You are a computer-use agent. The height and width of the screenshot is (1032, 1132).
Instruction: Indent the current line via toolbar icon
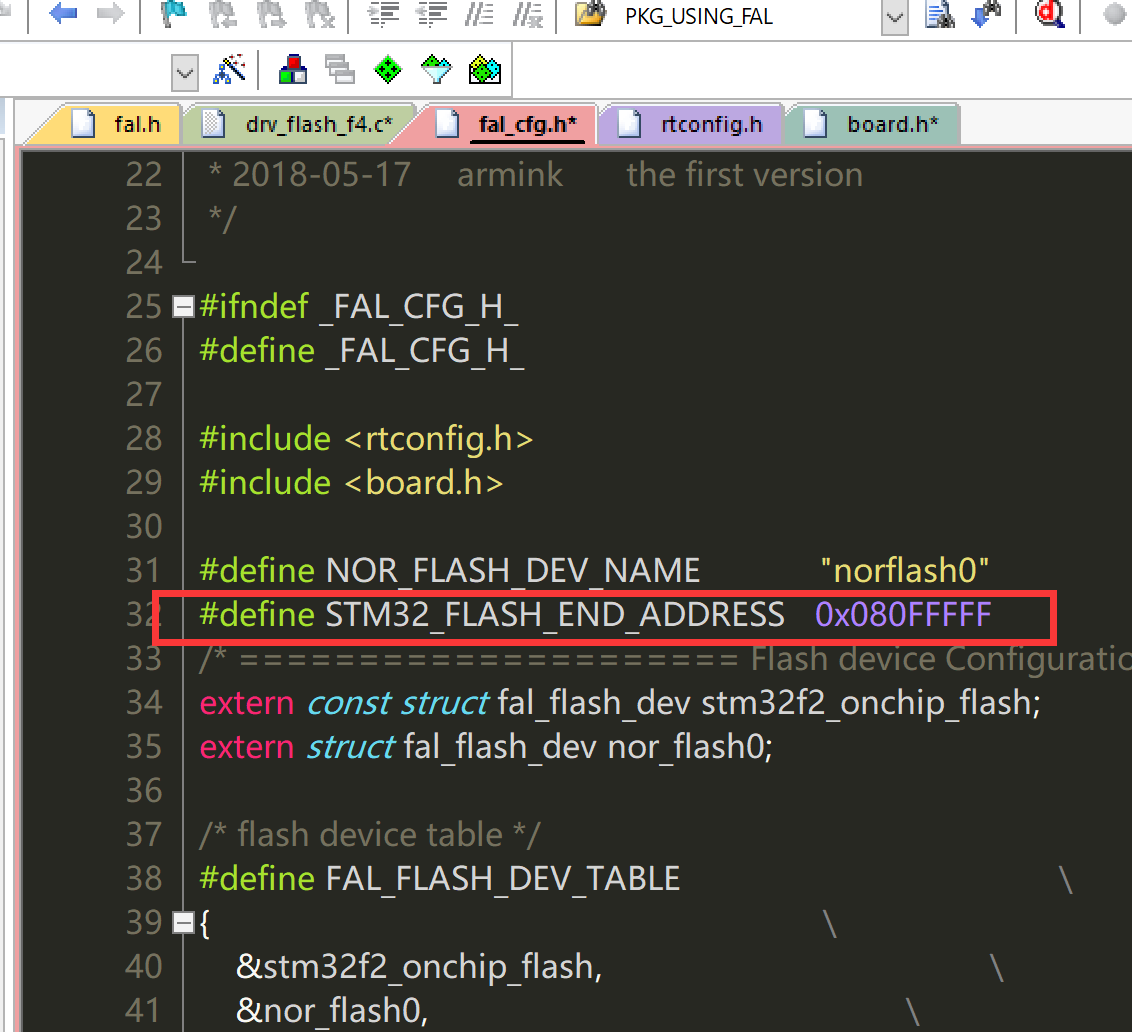click(381, 16)
